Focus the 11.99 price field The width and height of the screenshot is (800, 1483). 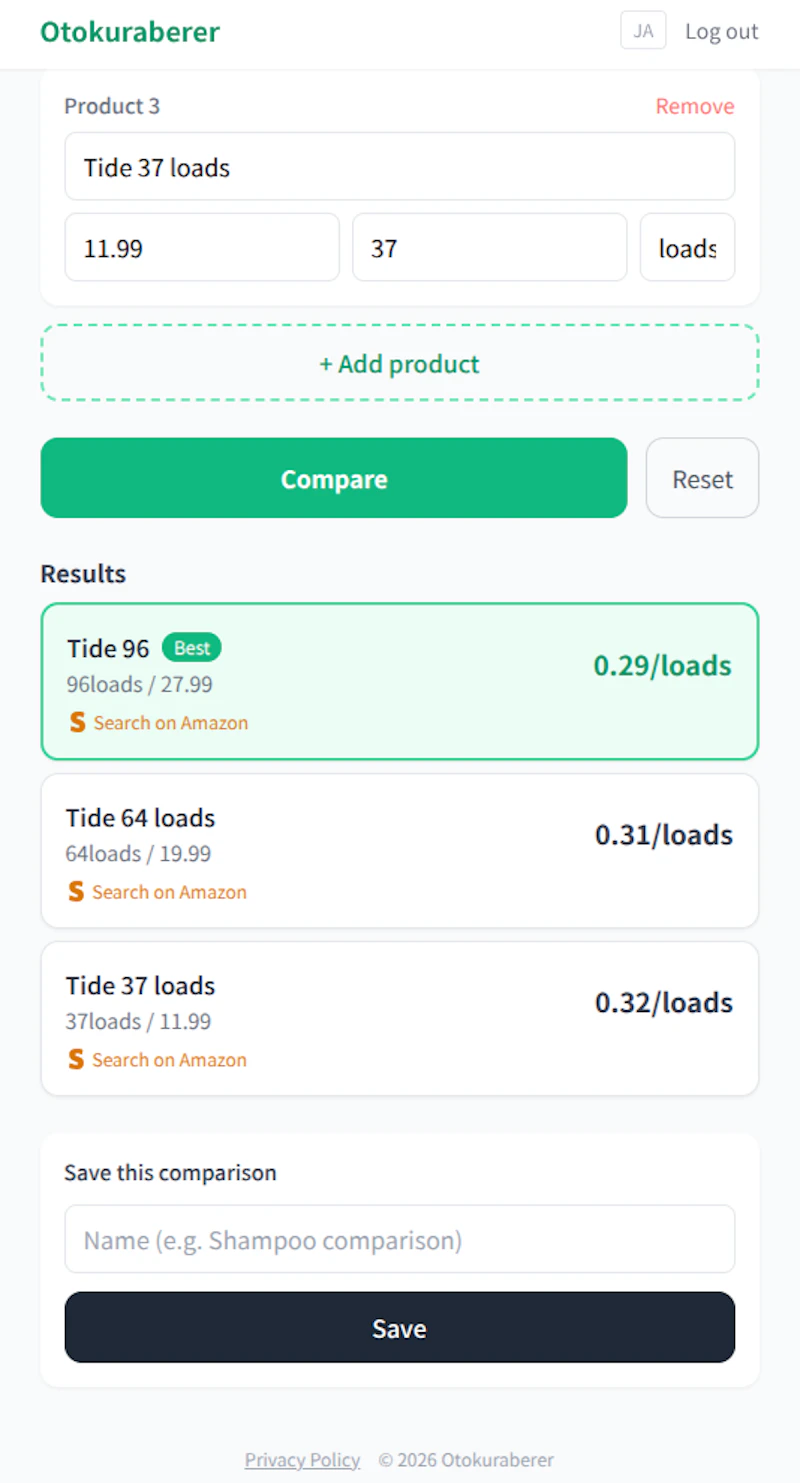[202, 247]
